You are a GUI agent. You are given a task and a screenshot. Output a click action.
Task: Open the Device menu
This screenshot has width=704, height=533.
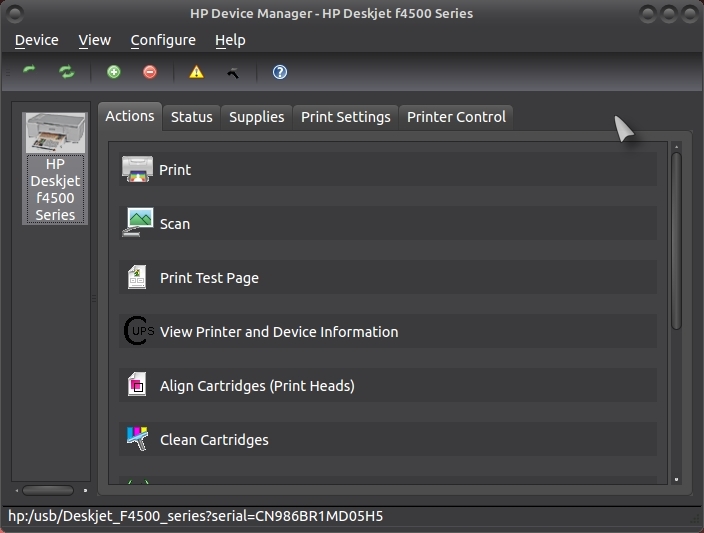pyautogui.click(x=37, y=40)
